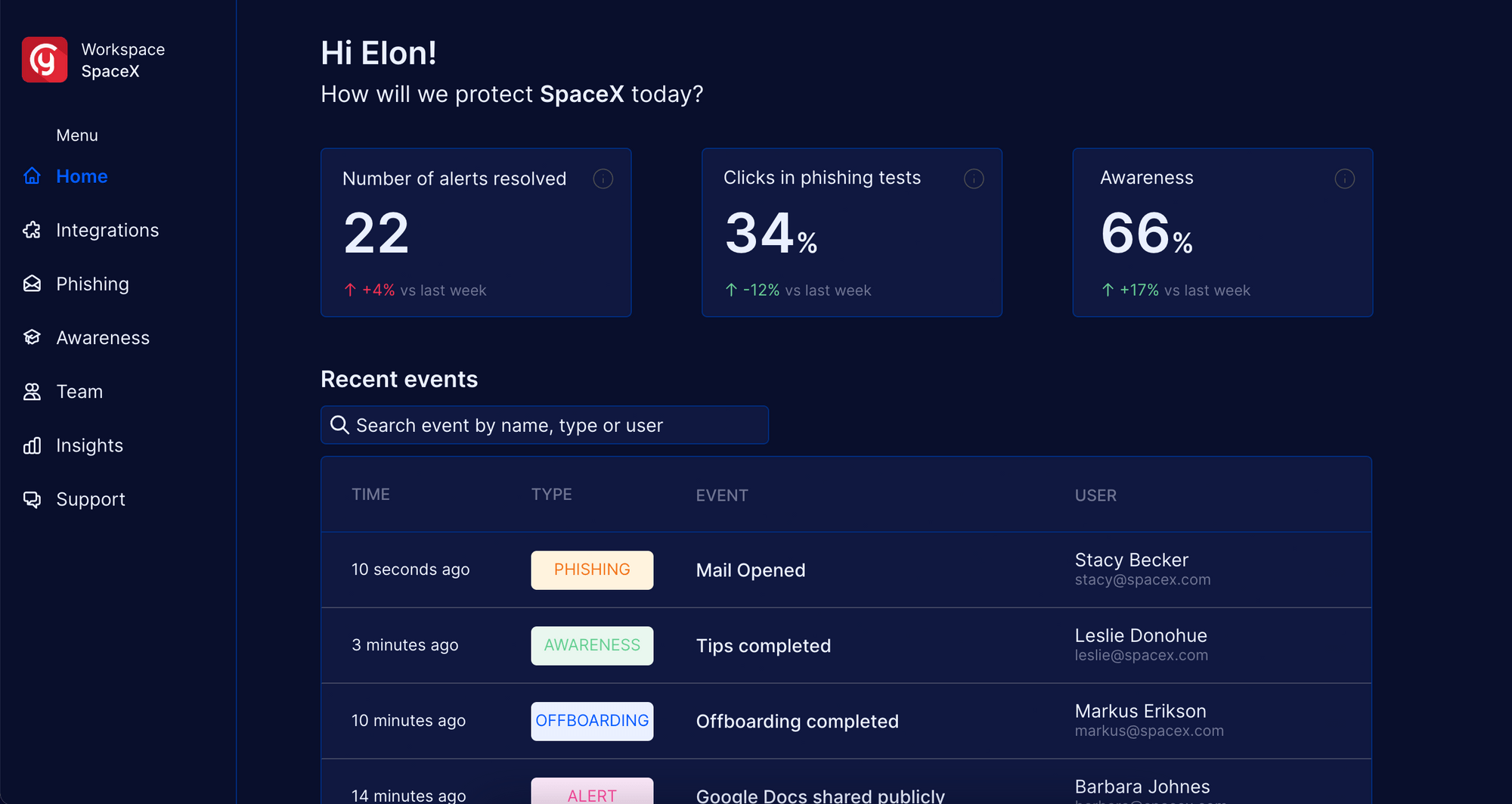Viewport: 1512px width, 804px height.
Task: Open the Integrations menu item
Action: pyautogui.click(x=107, y=230)
